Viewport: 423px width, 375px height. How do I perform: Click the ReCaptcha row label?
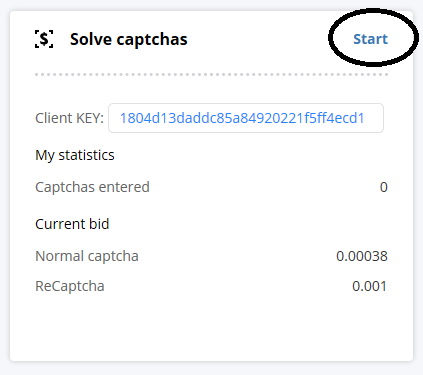[70, 286]
